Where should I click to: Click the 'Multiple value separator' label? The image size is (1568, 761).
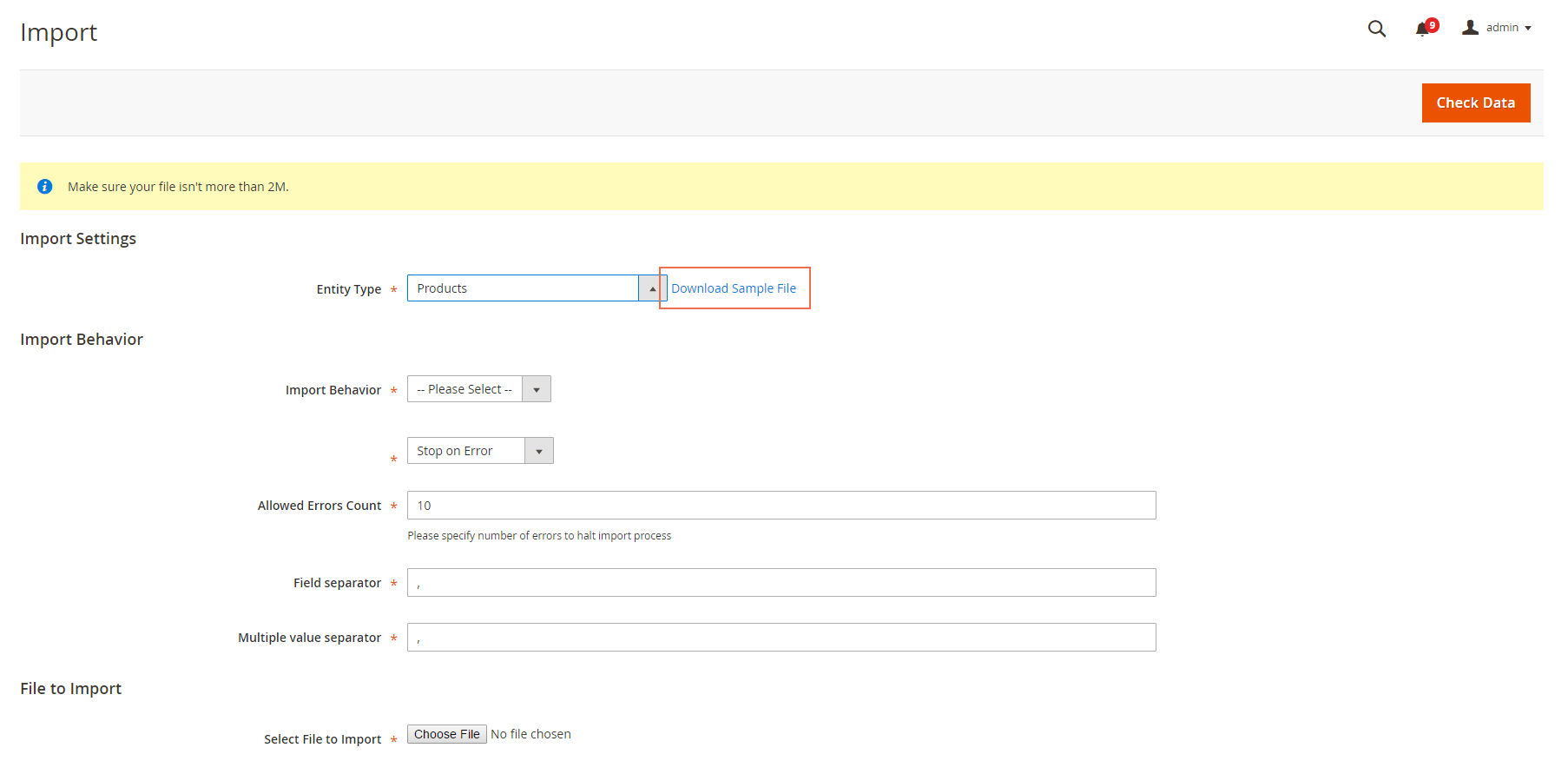[x=310, y=638]
